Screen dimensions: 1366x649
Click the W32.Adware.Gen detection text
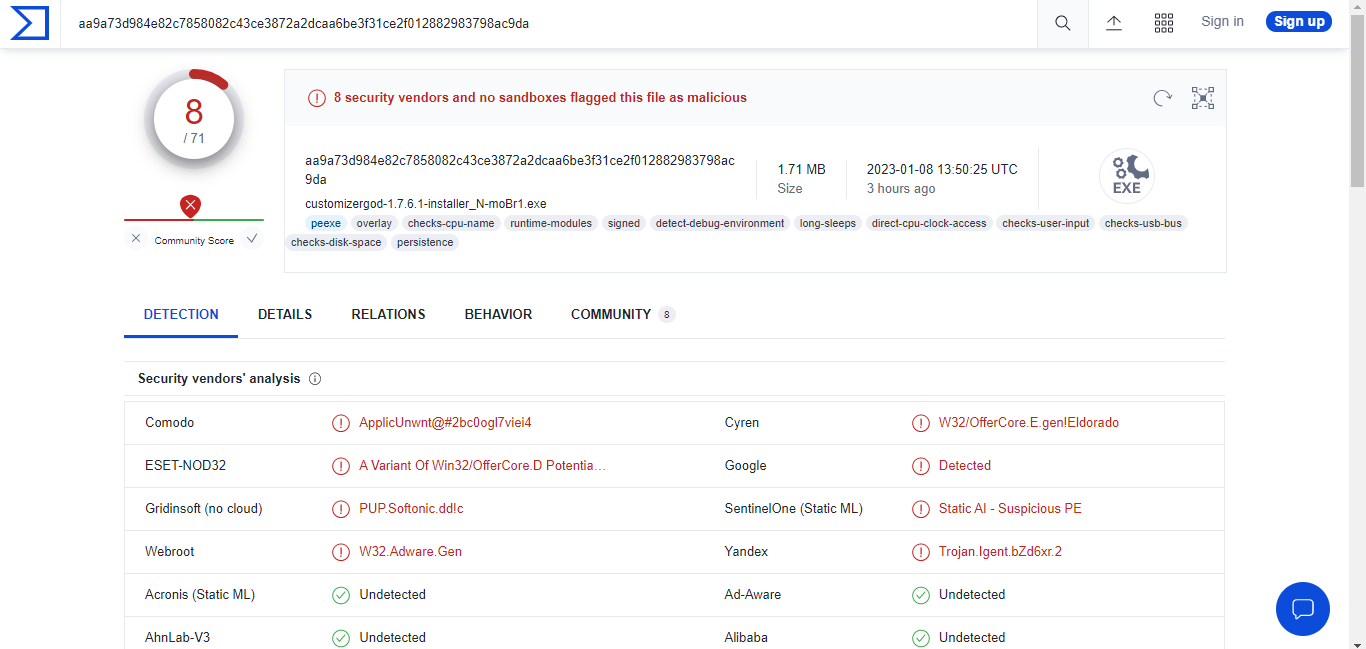pyautogui.click(x=410, y=552)
